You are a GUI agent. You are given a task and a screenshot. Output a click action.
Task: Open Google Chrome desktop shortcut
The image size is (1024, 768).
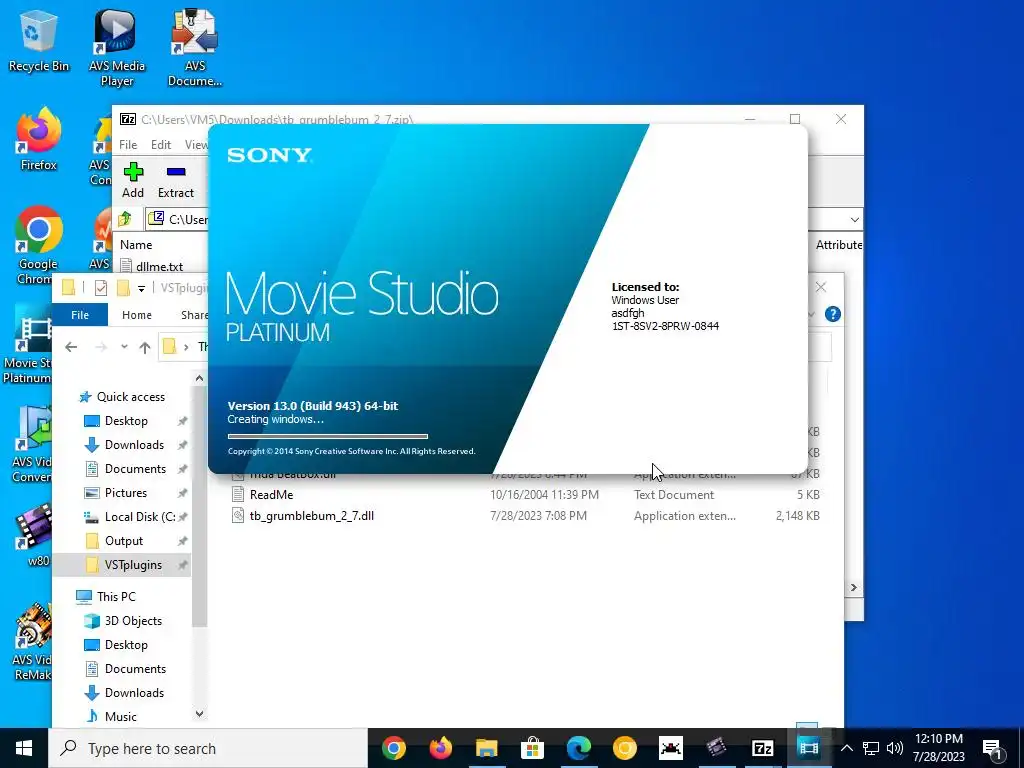click(x=38, y=246)
